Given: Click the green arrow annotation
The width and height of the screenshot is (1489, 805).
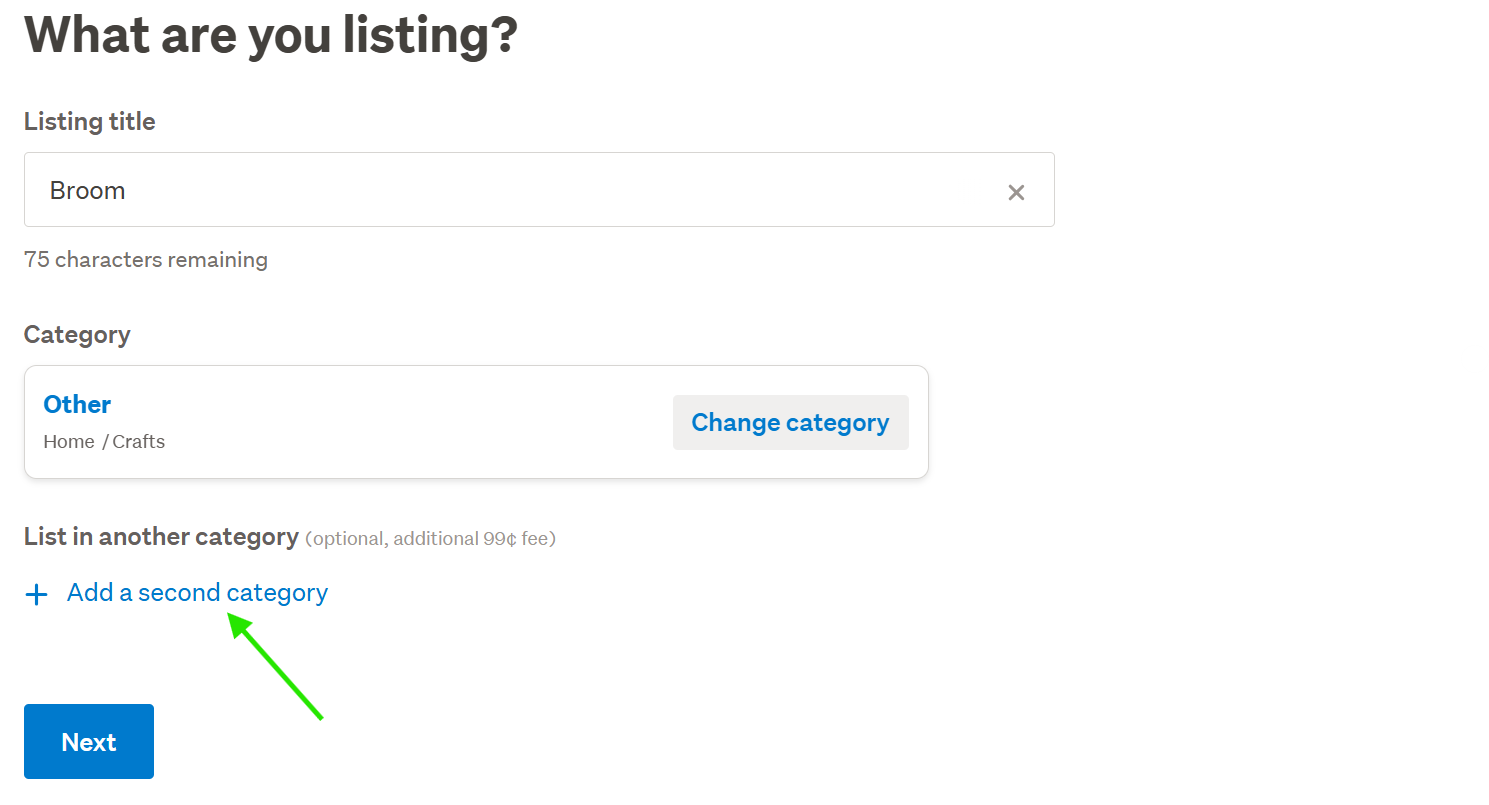Looking at the screenshot, I should (x=277, y=667).
